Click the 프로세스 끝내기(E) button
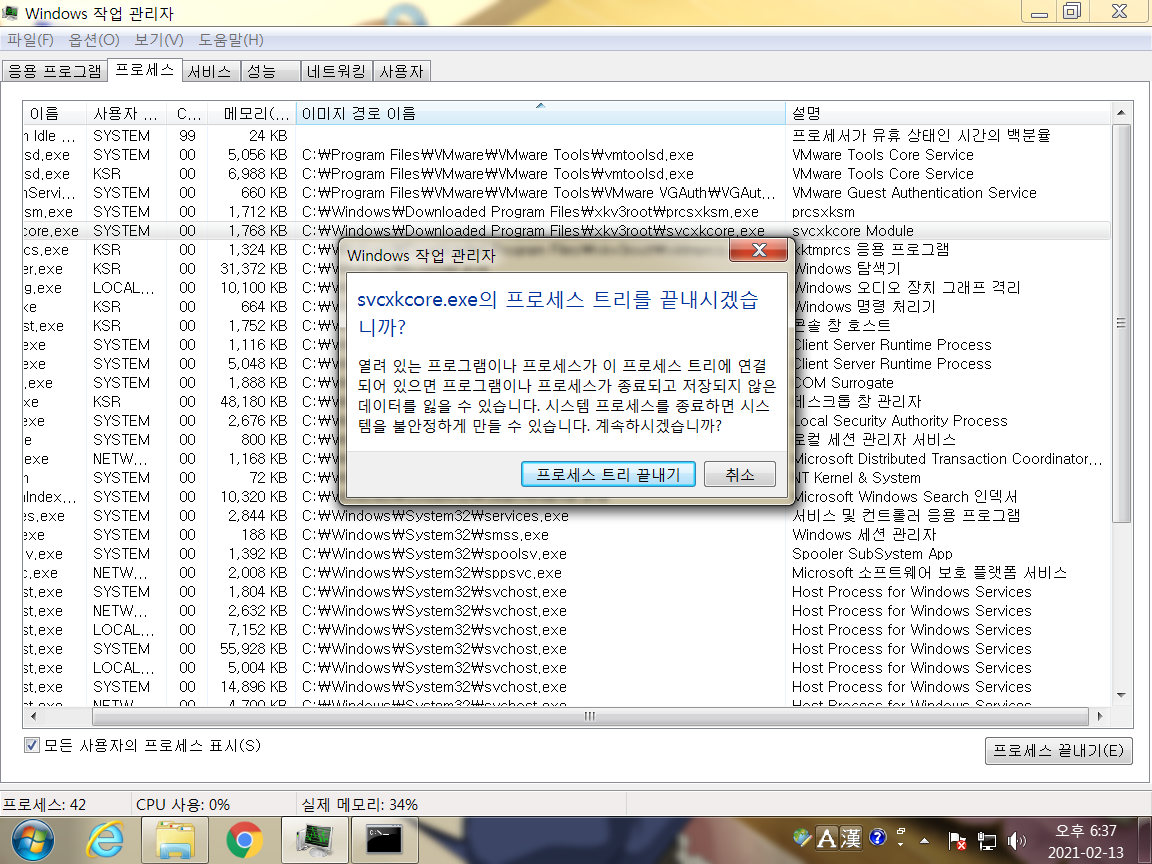The image size is (1152, 864). click(1058, 751)
